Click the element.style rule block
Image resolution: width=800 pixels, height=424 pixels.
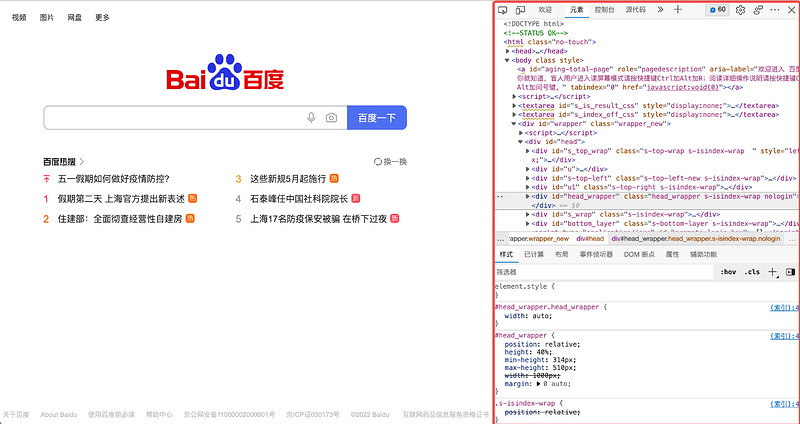[647, 290]
